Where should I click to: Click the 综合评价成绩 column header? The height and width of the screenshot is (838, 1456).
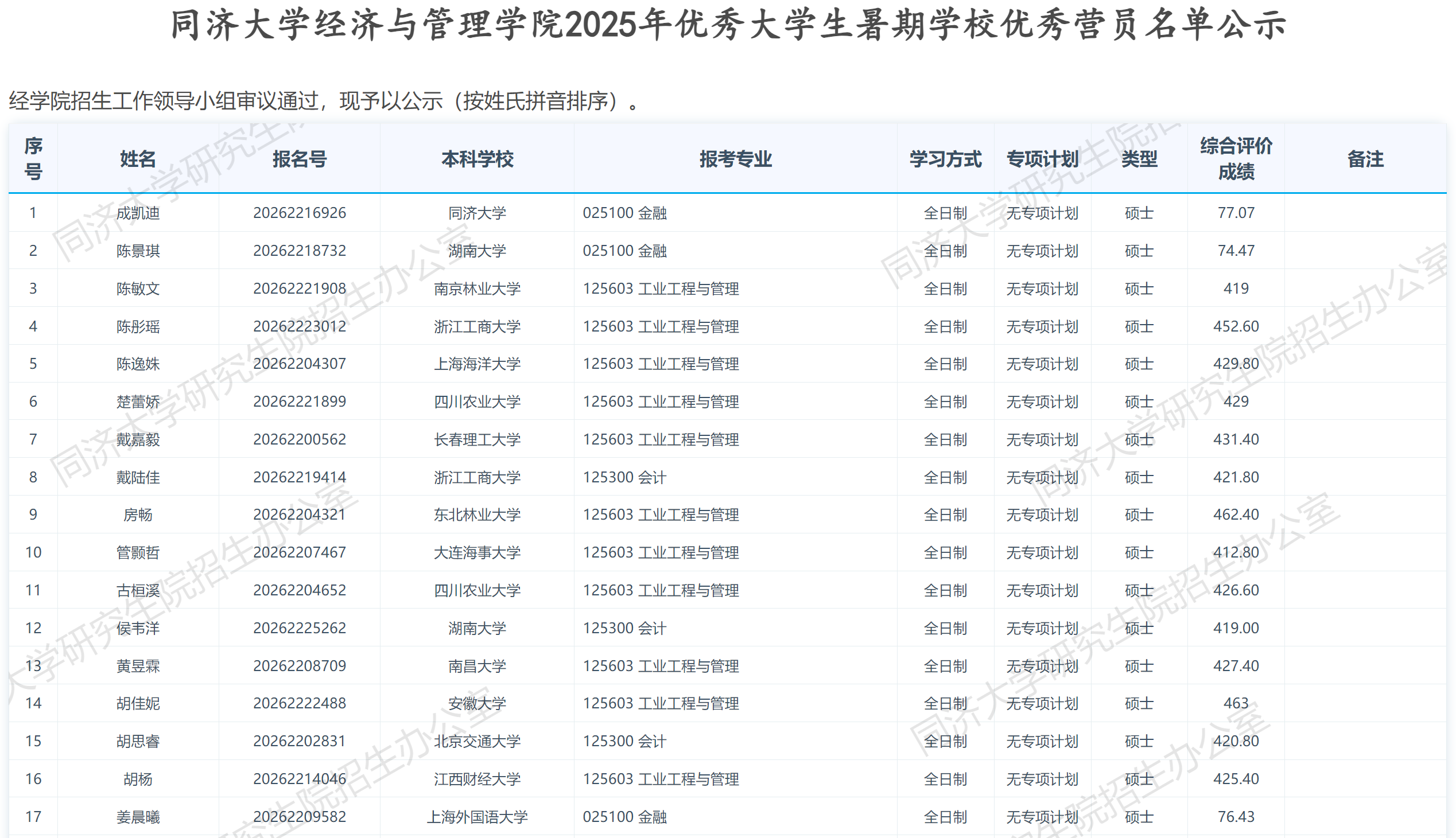[x=1236, y=159]
